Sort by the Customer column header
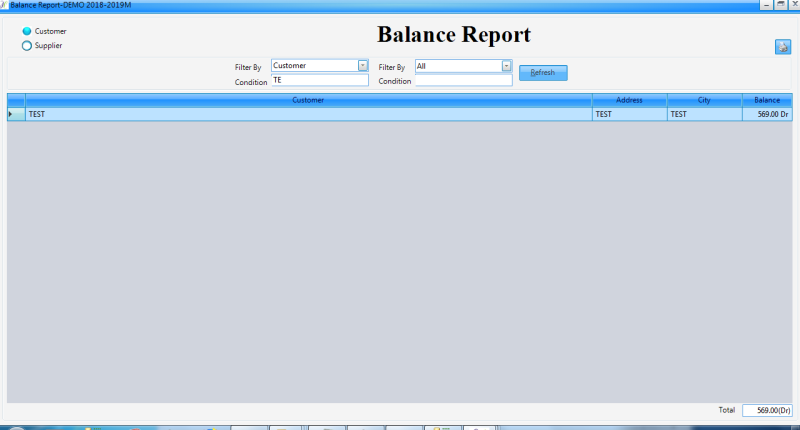Screen dimensions: 800x430 coord(308,100)
